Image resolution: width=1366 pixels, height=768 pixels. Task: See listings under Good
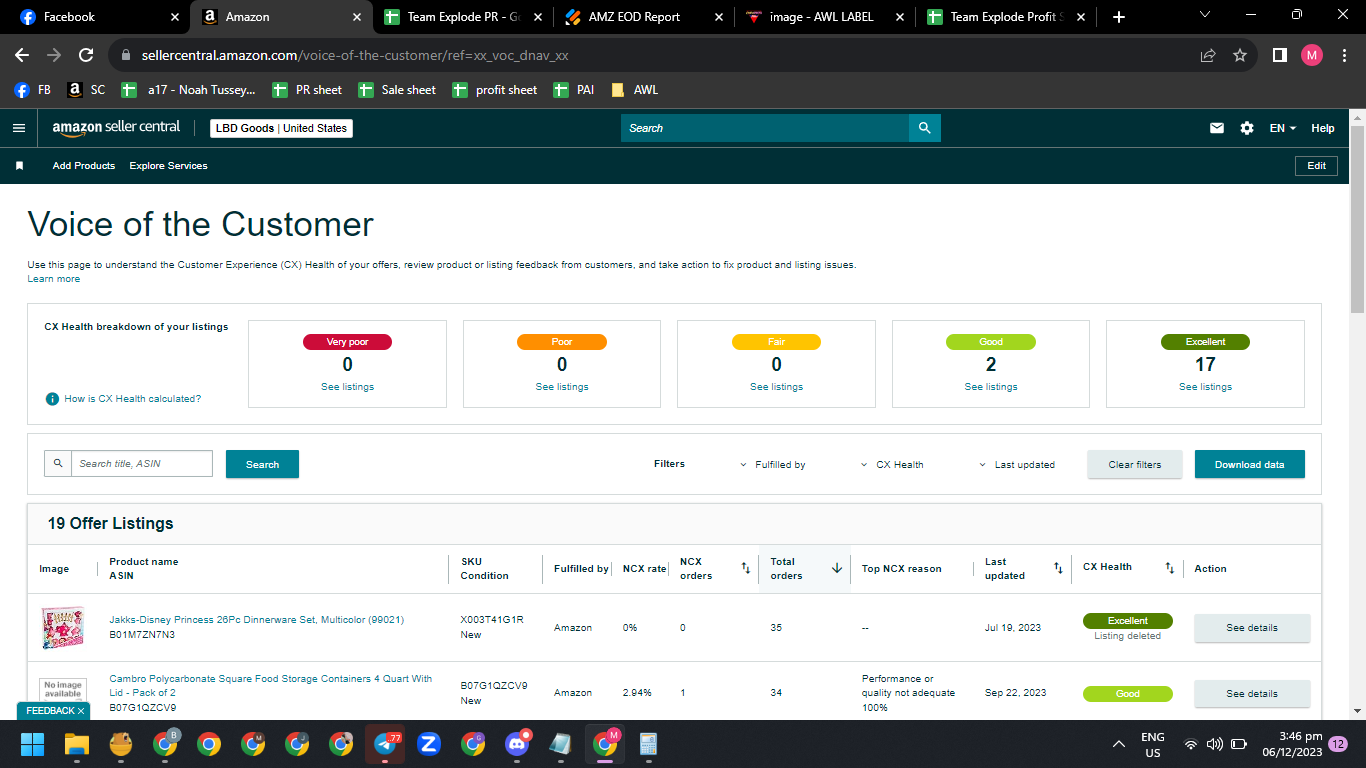point(991,387)
